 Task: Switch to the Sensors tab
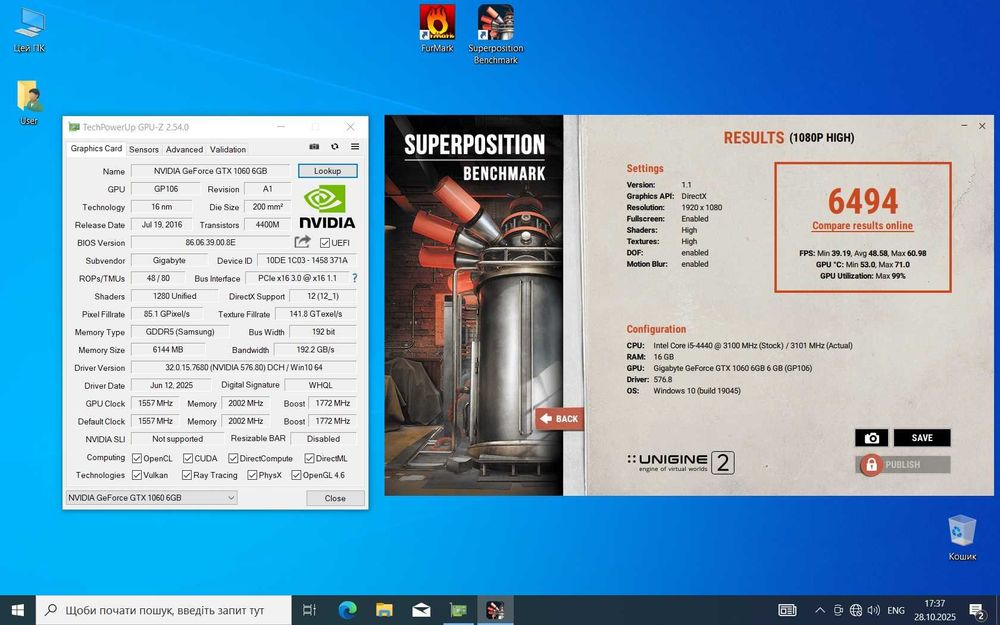[x=143, y=149]
